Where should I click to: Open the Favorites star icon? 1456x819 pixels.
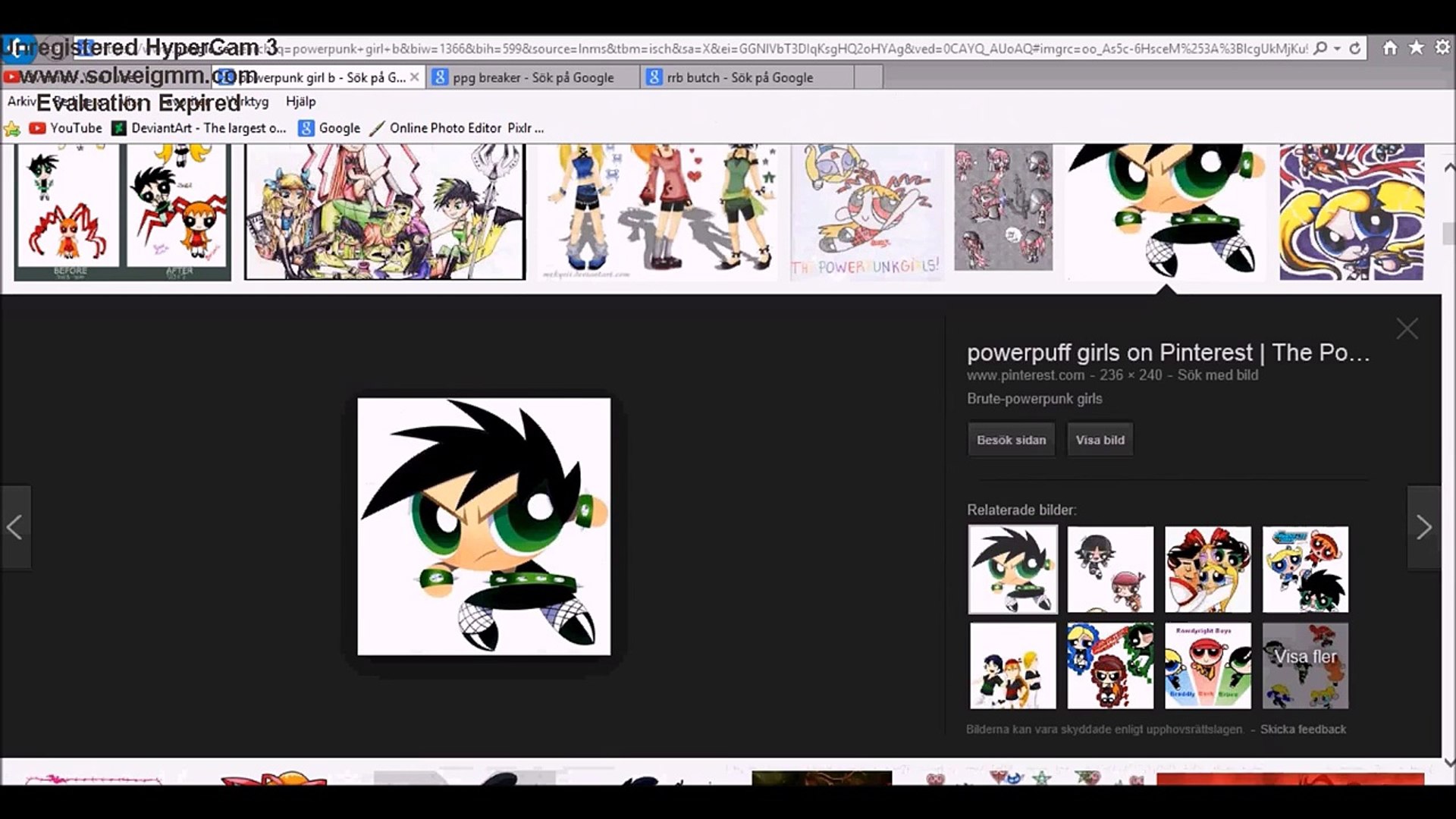pos(1416,49)
